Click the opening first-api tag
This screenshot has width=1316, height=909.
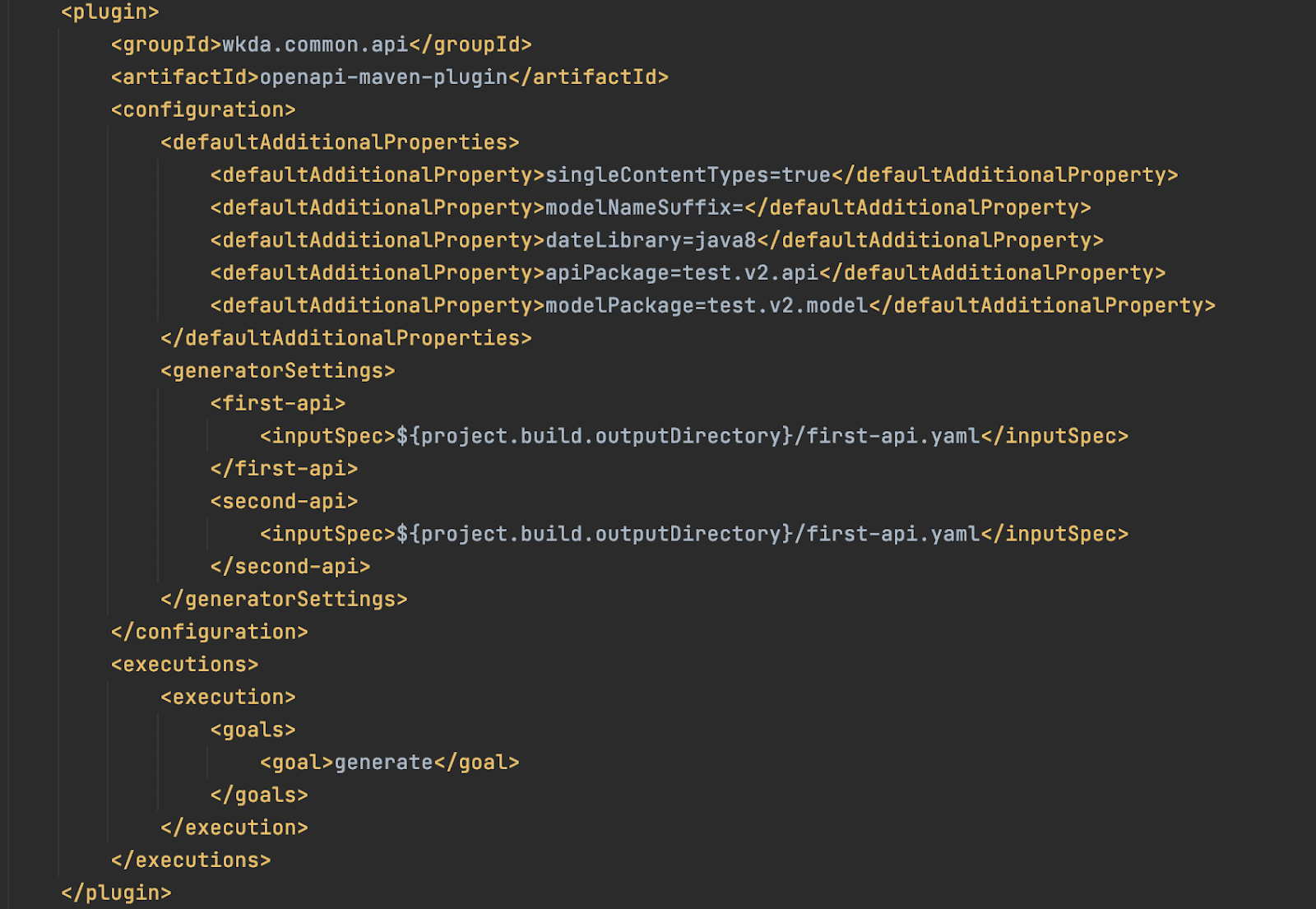tap(277, 403)
